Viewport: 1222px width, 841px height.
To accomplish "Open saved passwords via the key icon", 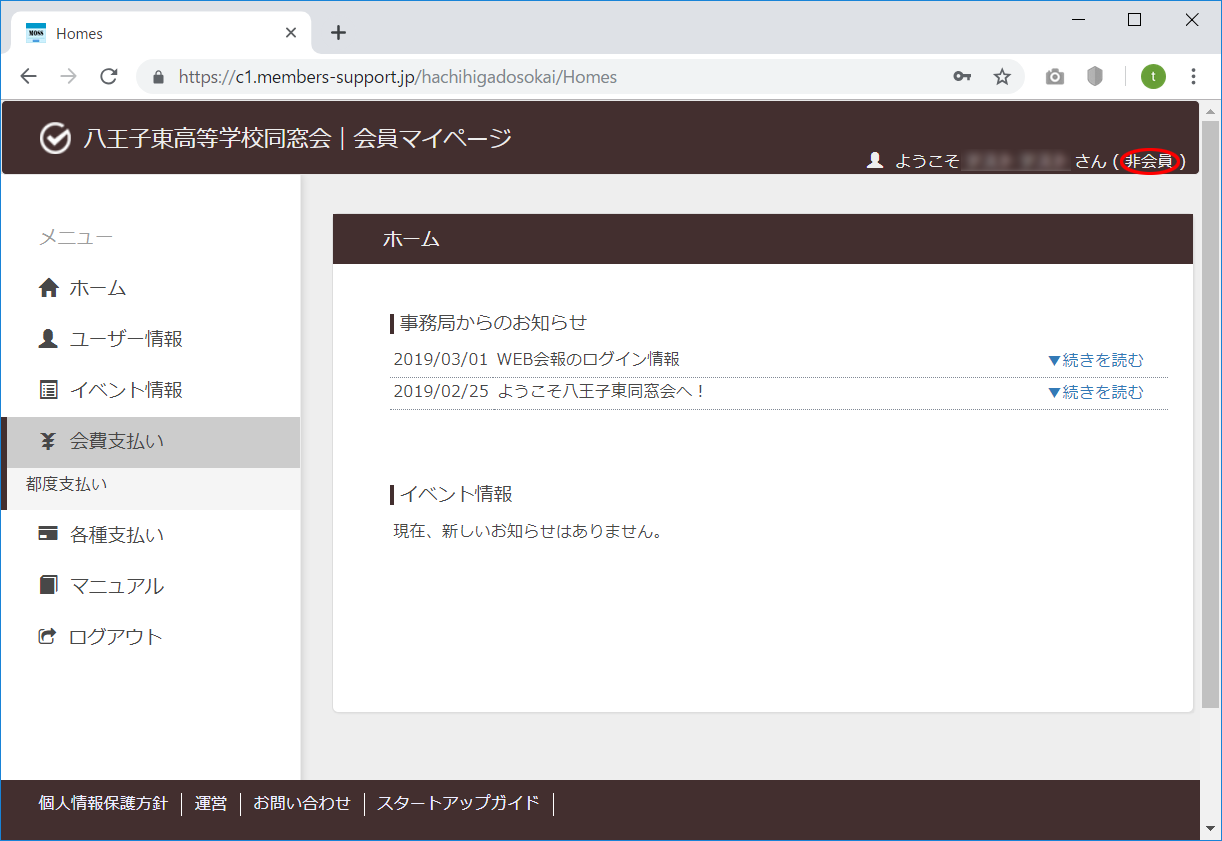I will point(962,77).
